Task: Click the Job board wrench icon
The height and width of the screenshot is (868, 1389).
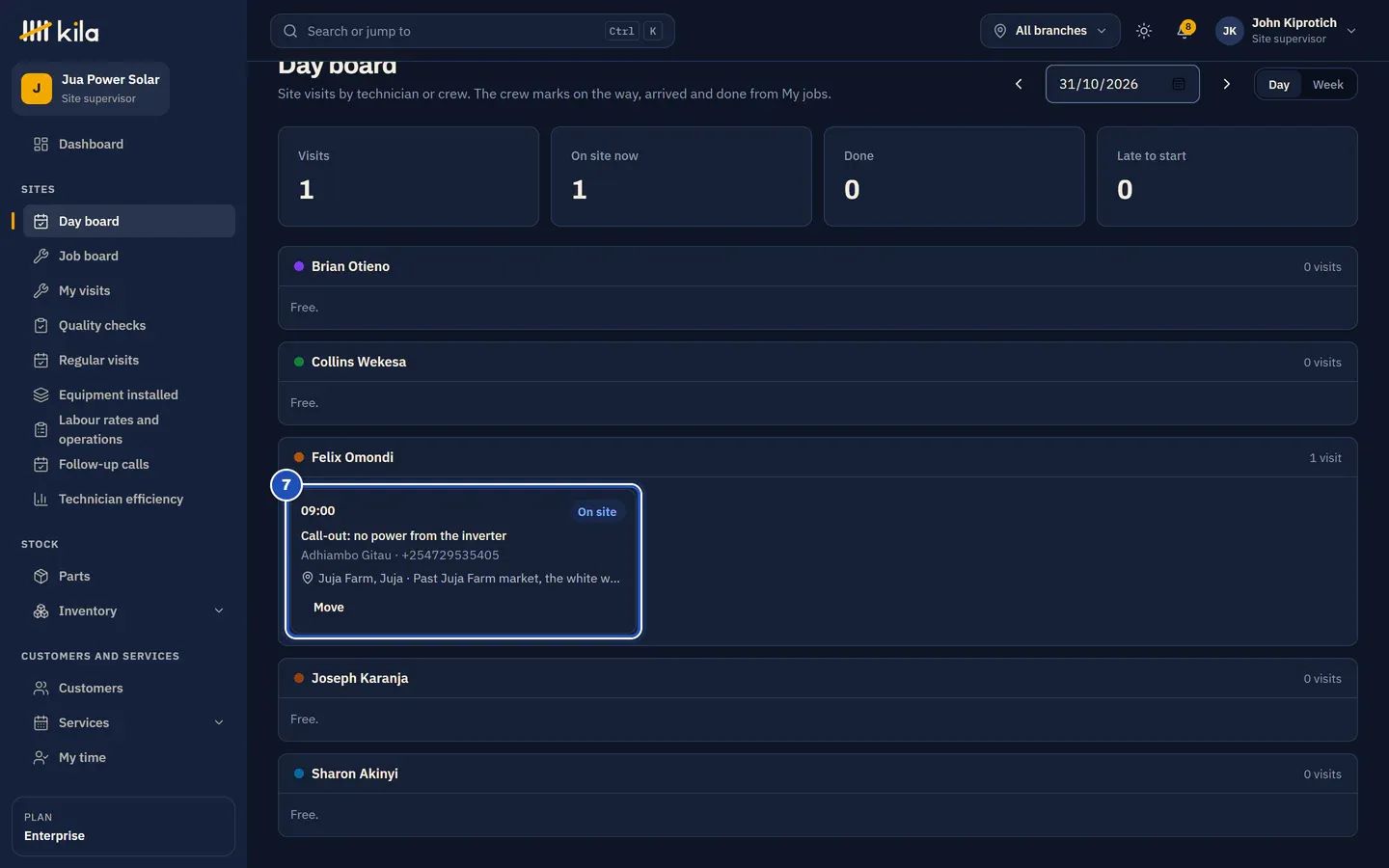Action: [41, 257]
